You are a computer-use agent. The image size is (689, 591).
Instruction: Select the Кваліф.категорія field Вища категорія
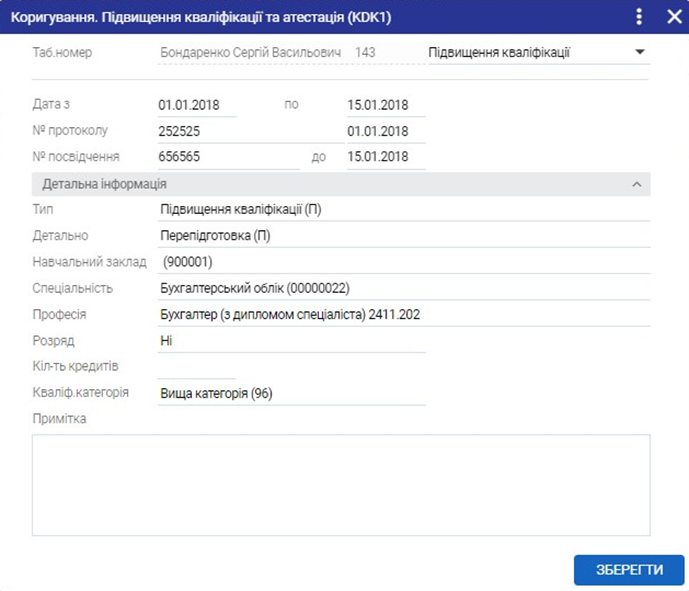click(292, 393)
